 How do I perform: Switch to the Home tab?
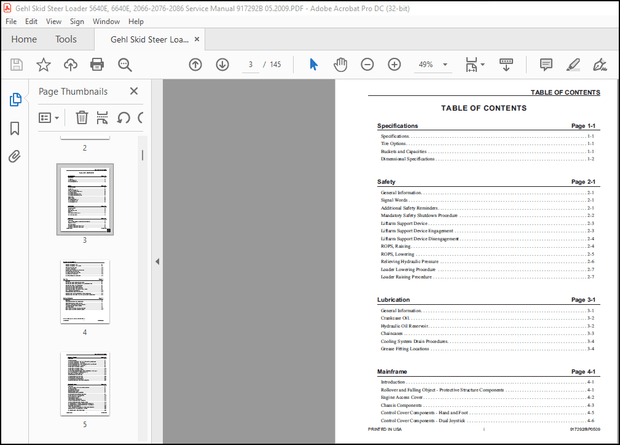pyautogui.click(x=24, y=39)
